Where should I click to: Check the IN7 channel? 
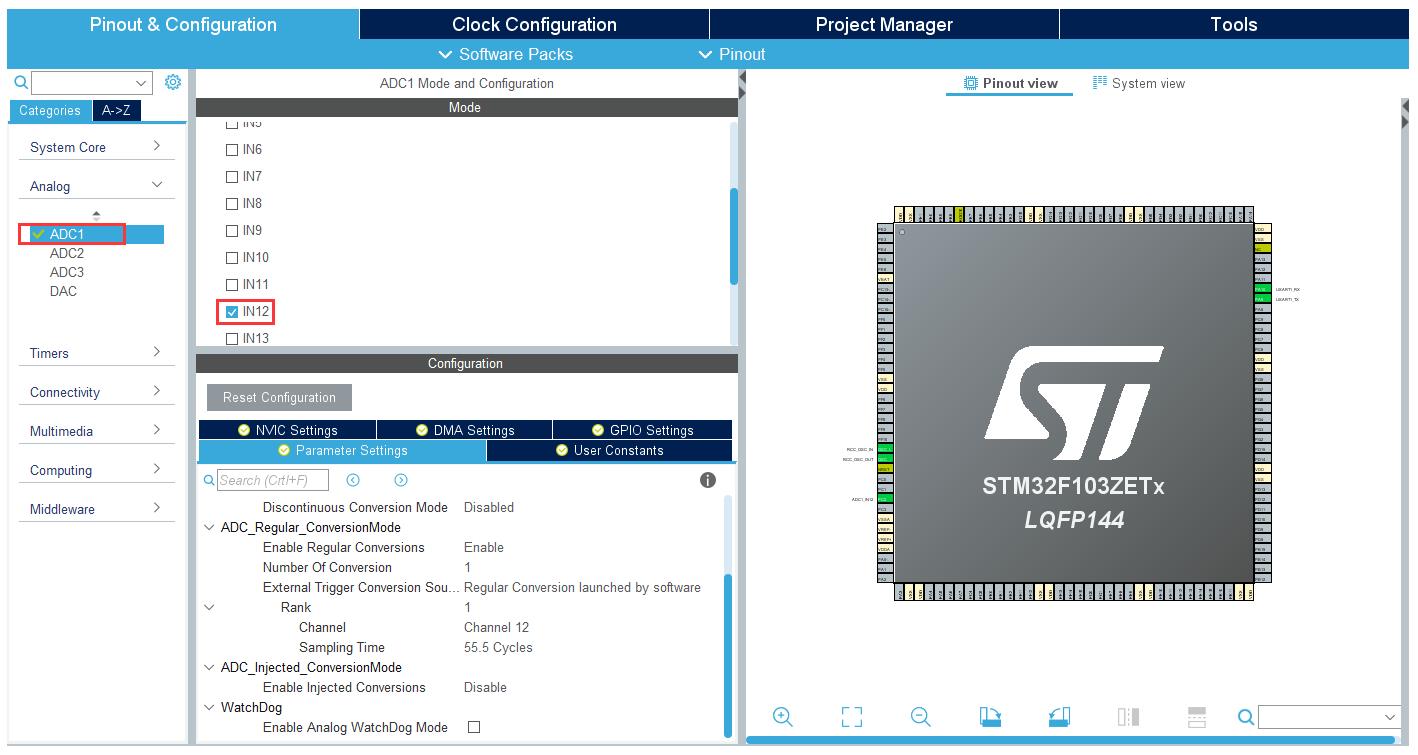[x=232, y=177]
